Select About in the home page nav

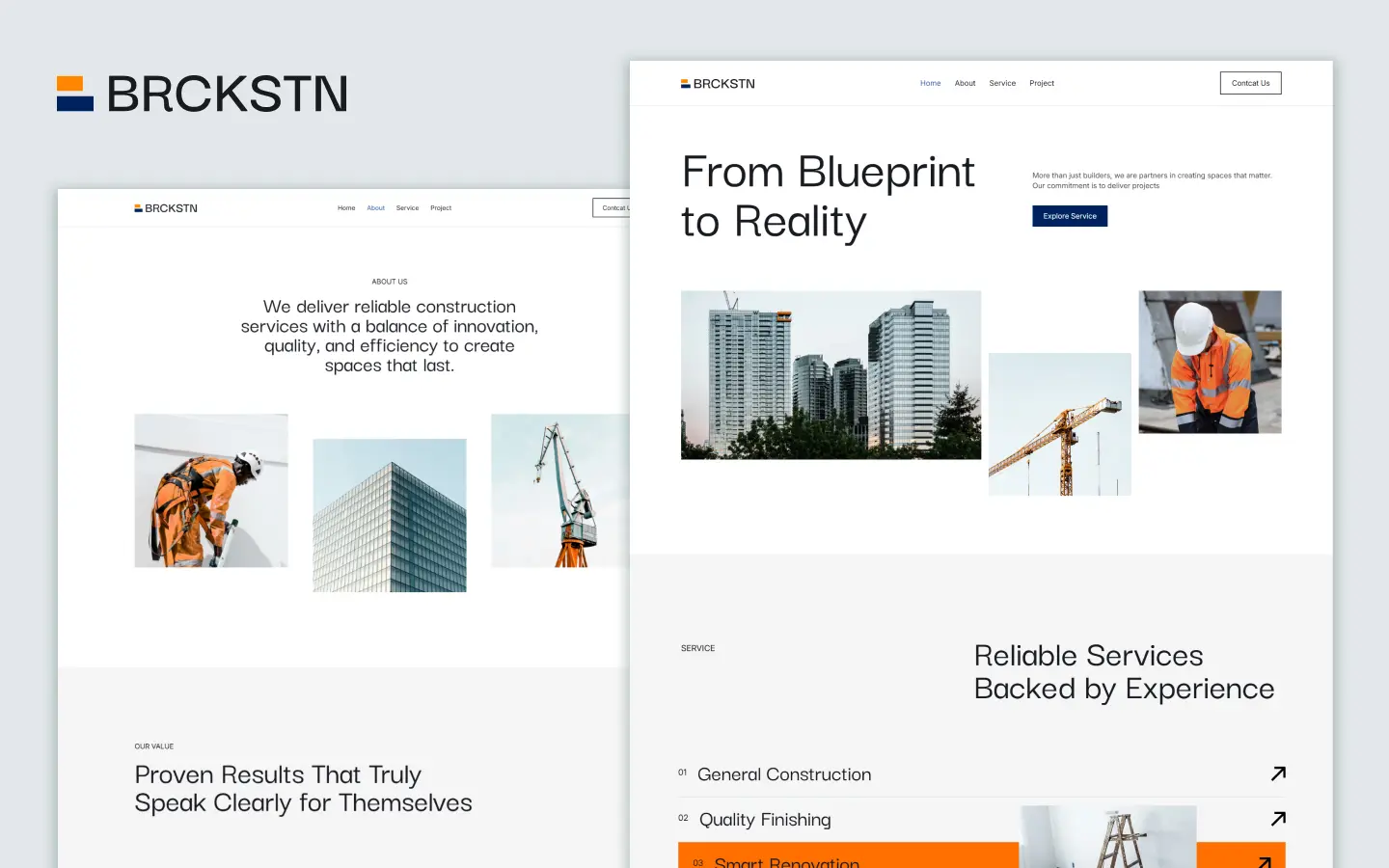click(965, 84)
